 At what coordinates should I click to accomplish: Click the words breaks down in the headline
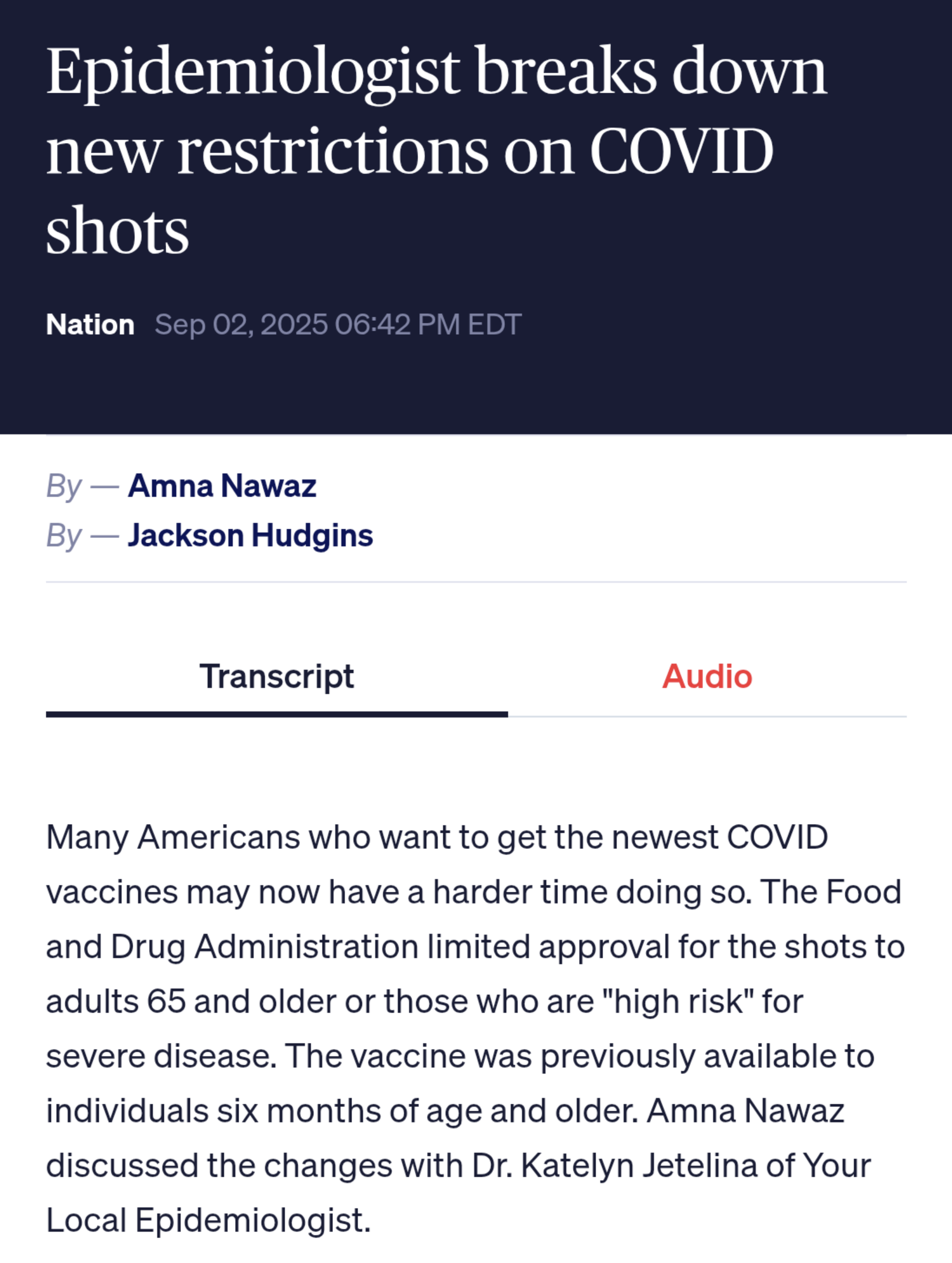(651, 71)
